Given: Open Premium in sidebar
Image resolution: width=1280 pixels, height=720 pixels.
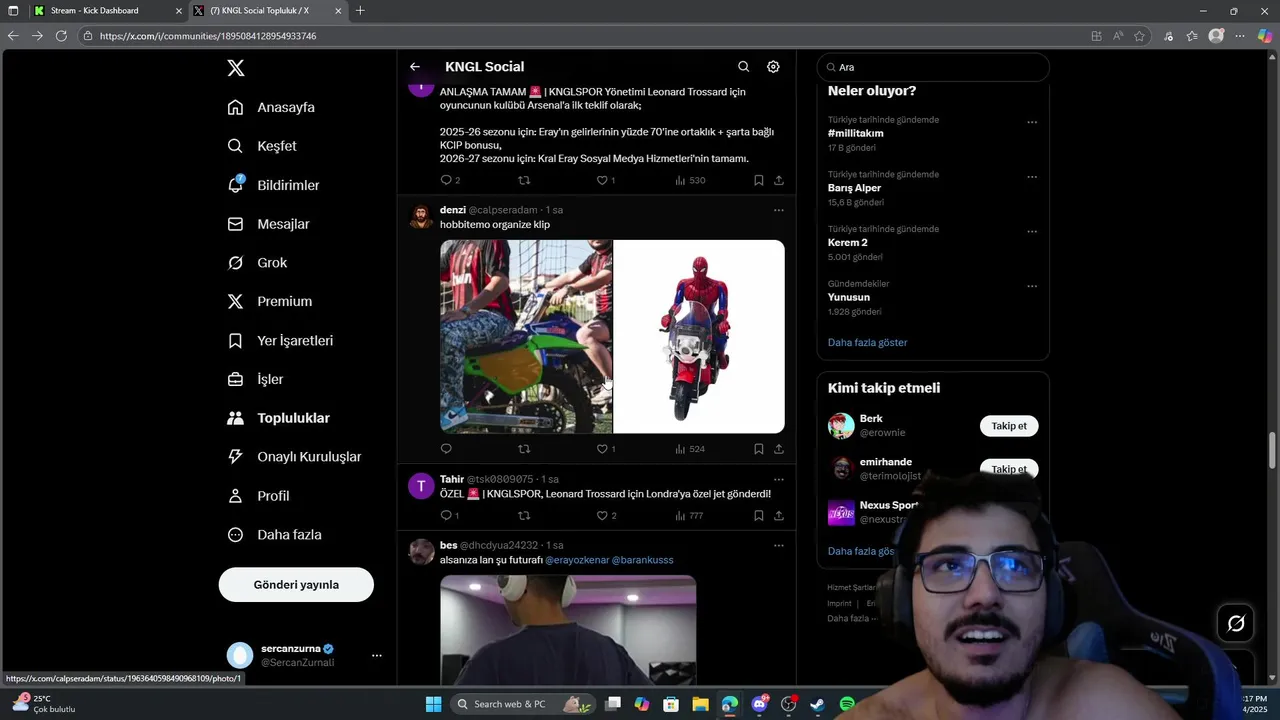Looking at the screenshot, I should pyautogui.click(x=270, y=301).
